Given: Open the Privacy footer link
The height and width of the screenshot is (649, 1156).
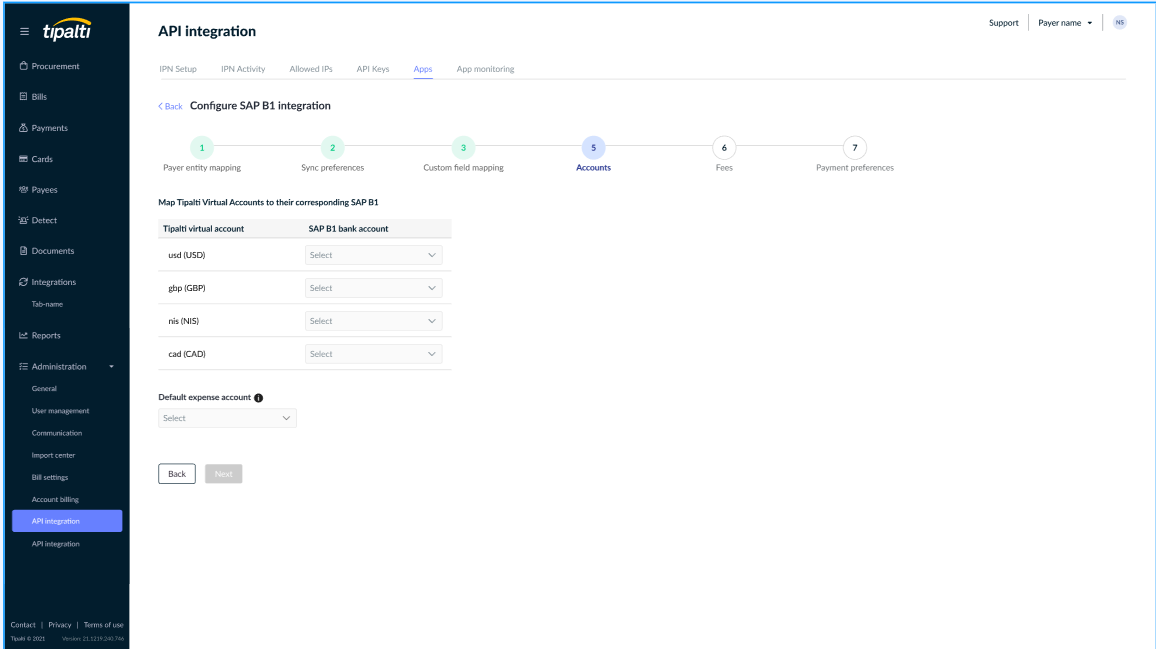Looking at the screenshot, I should coord(60,625).
